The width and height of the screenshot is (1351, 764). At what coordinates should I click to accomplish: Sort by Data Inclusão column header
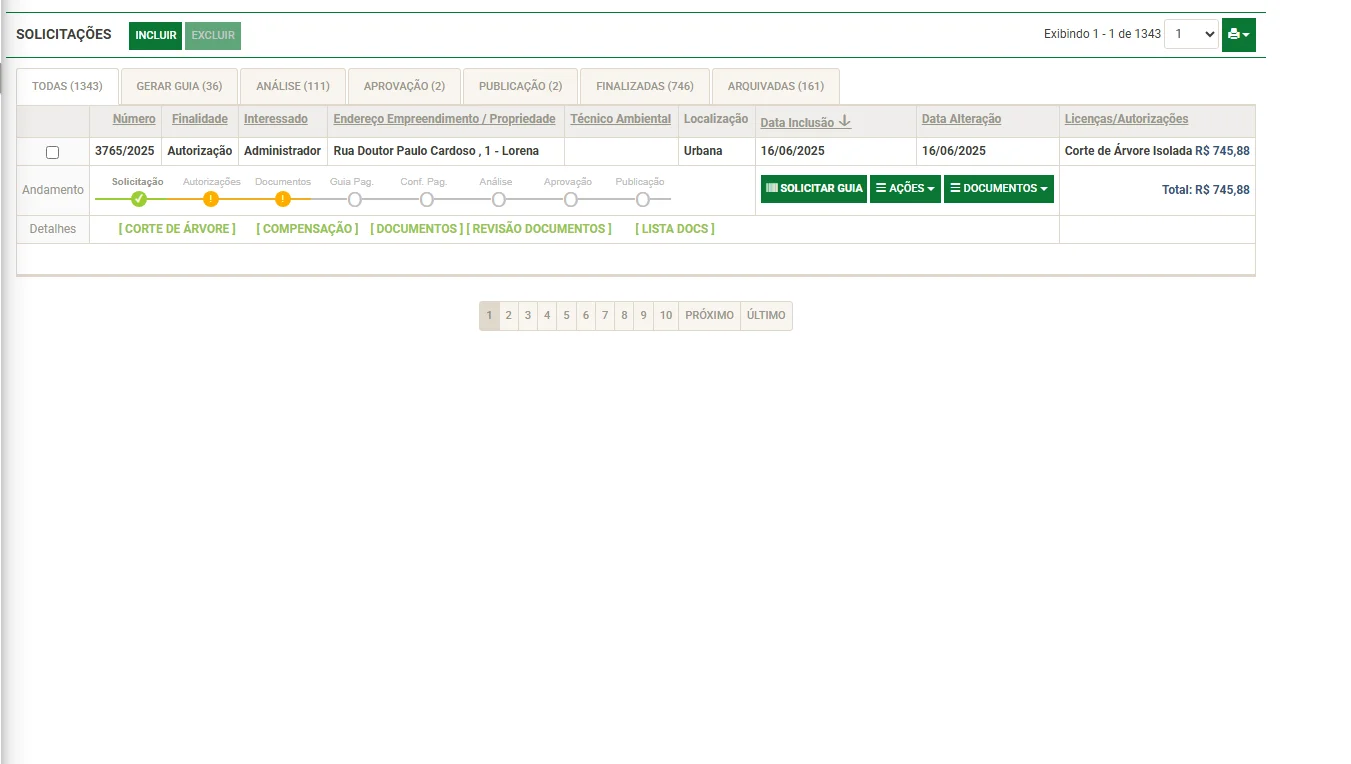[x=797, y=123]
